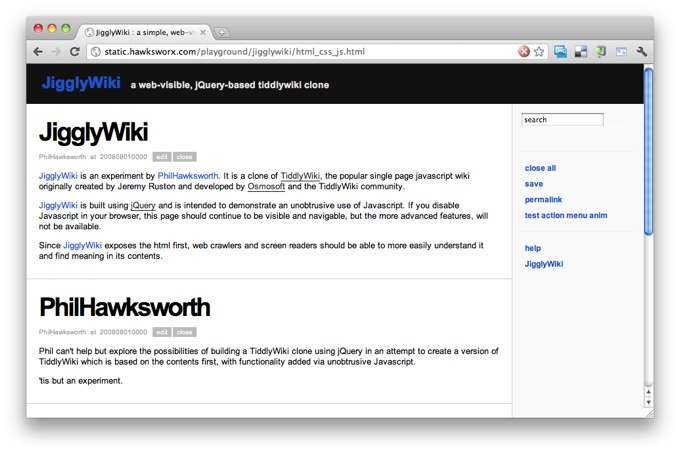
Task: Click the green document extension icon
Action: click(x=601, y=52)
